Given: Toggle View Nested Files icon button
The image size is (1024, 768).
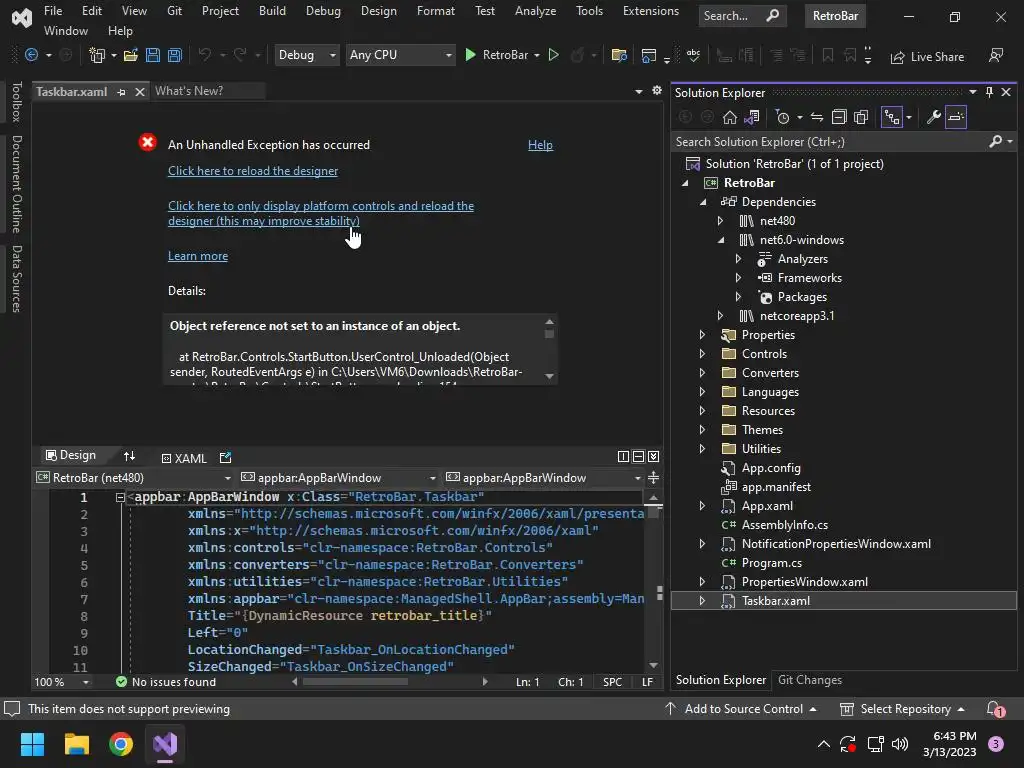Looking at the screenshot, I should (892, 118).
